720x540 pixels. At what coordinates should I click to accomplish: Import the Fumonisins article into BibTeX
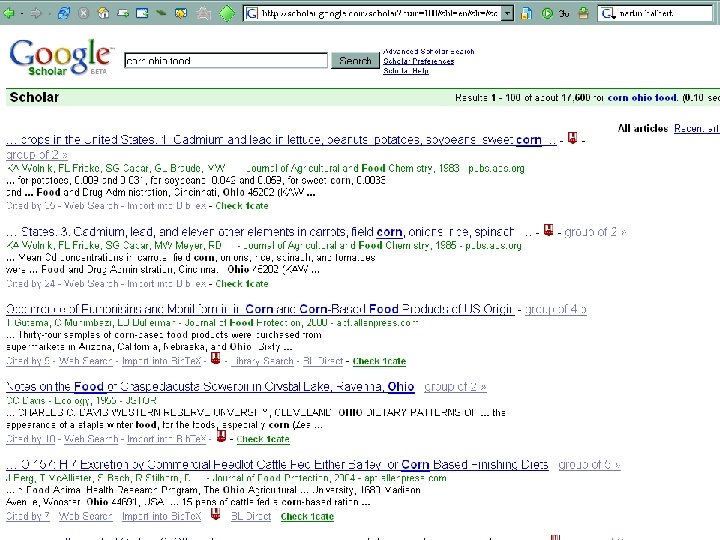coord(162,361)
